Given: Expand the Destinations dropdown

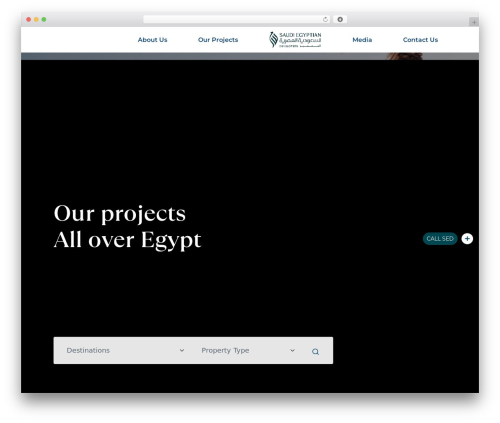Looking at the screenshot, I should [x=125, y=350].
